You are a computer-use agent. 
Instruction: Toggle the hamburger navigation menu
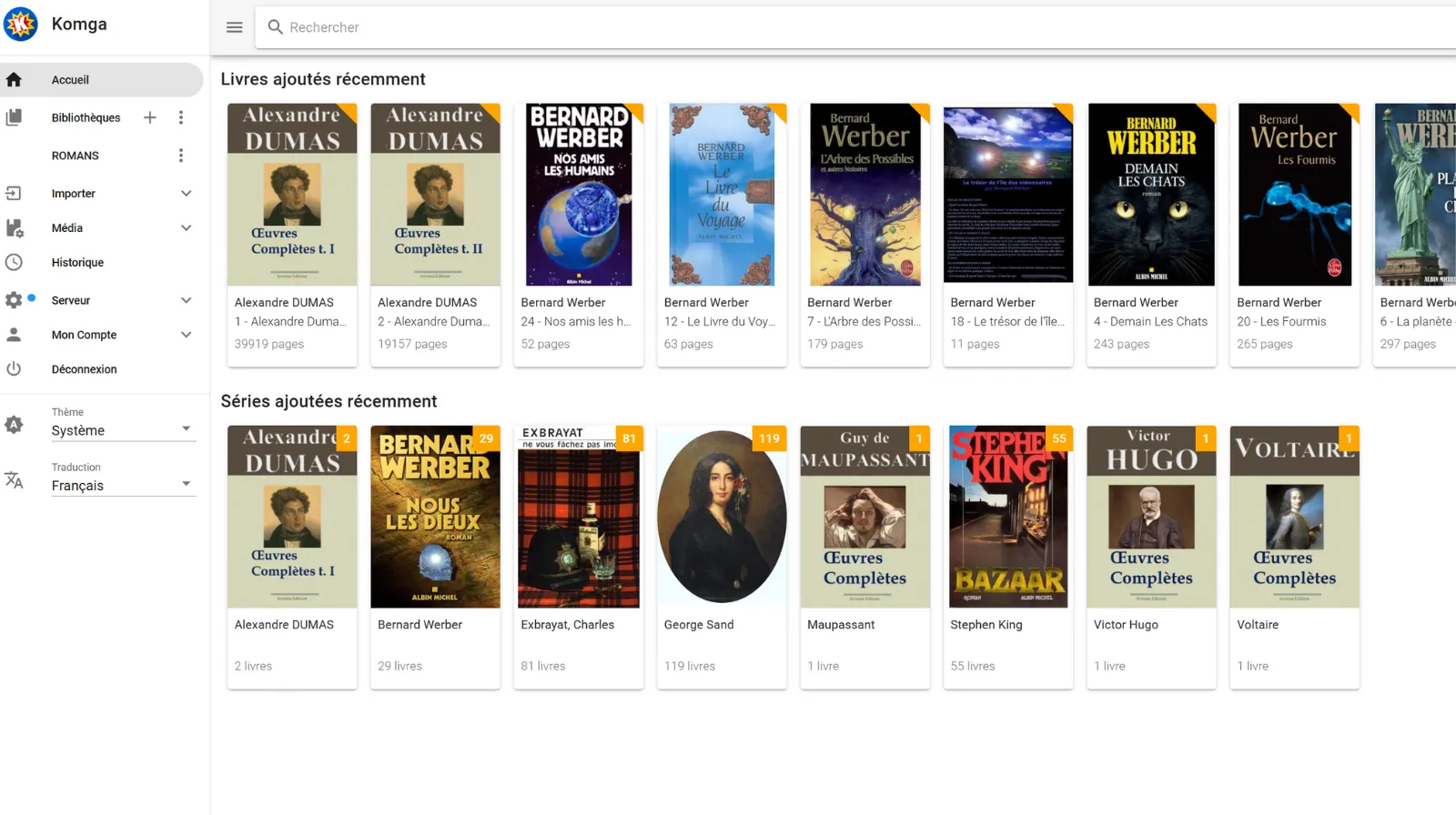pos(234,27)
